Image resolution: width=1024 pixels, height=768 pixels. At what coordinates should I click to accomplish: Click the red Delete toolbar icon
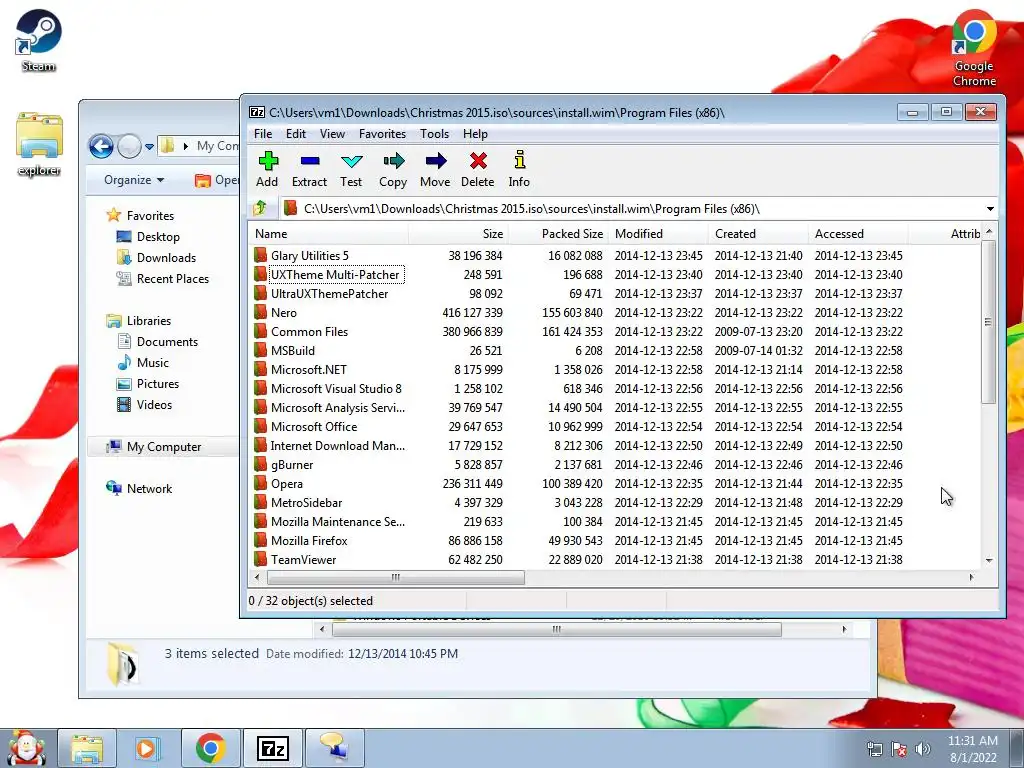(x=478, y=161)
